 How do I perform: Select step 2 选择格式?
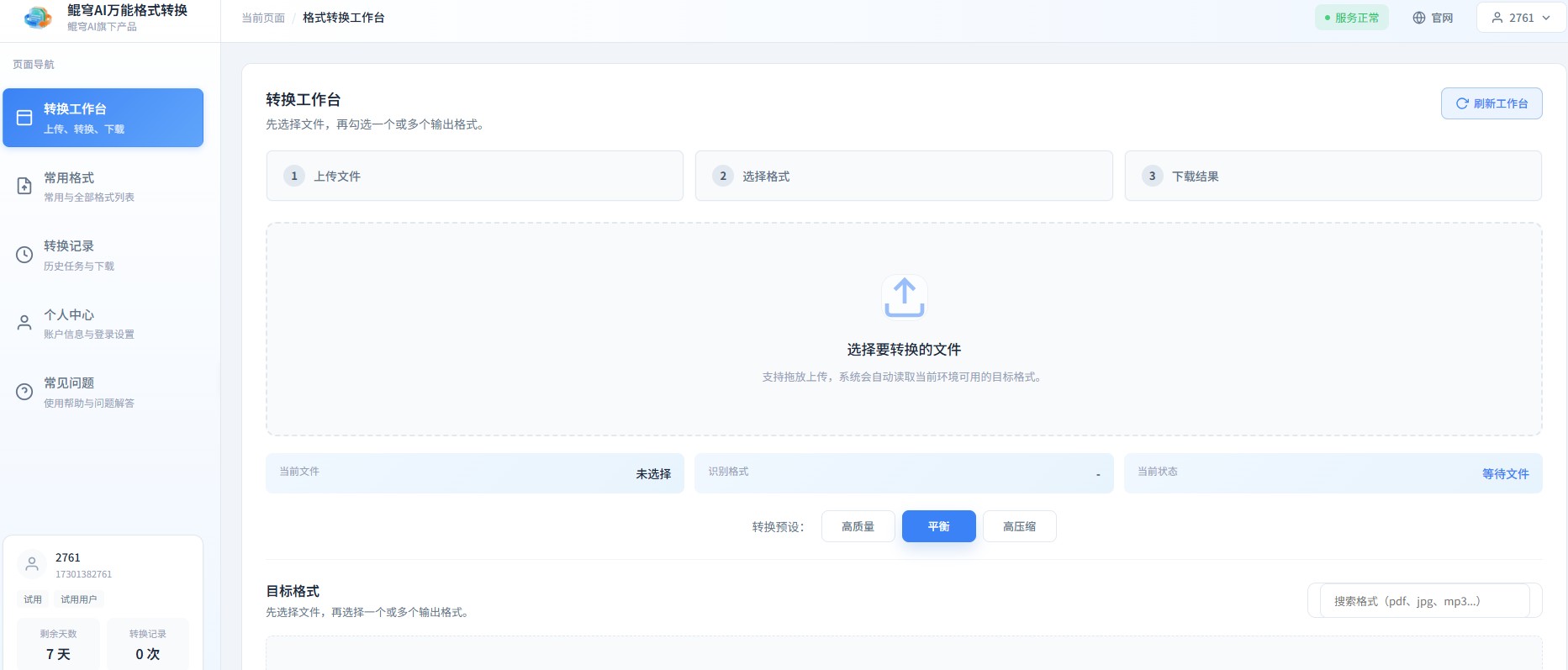[x=904, y=176]
